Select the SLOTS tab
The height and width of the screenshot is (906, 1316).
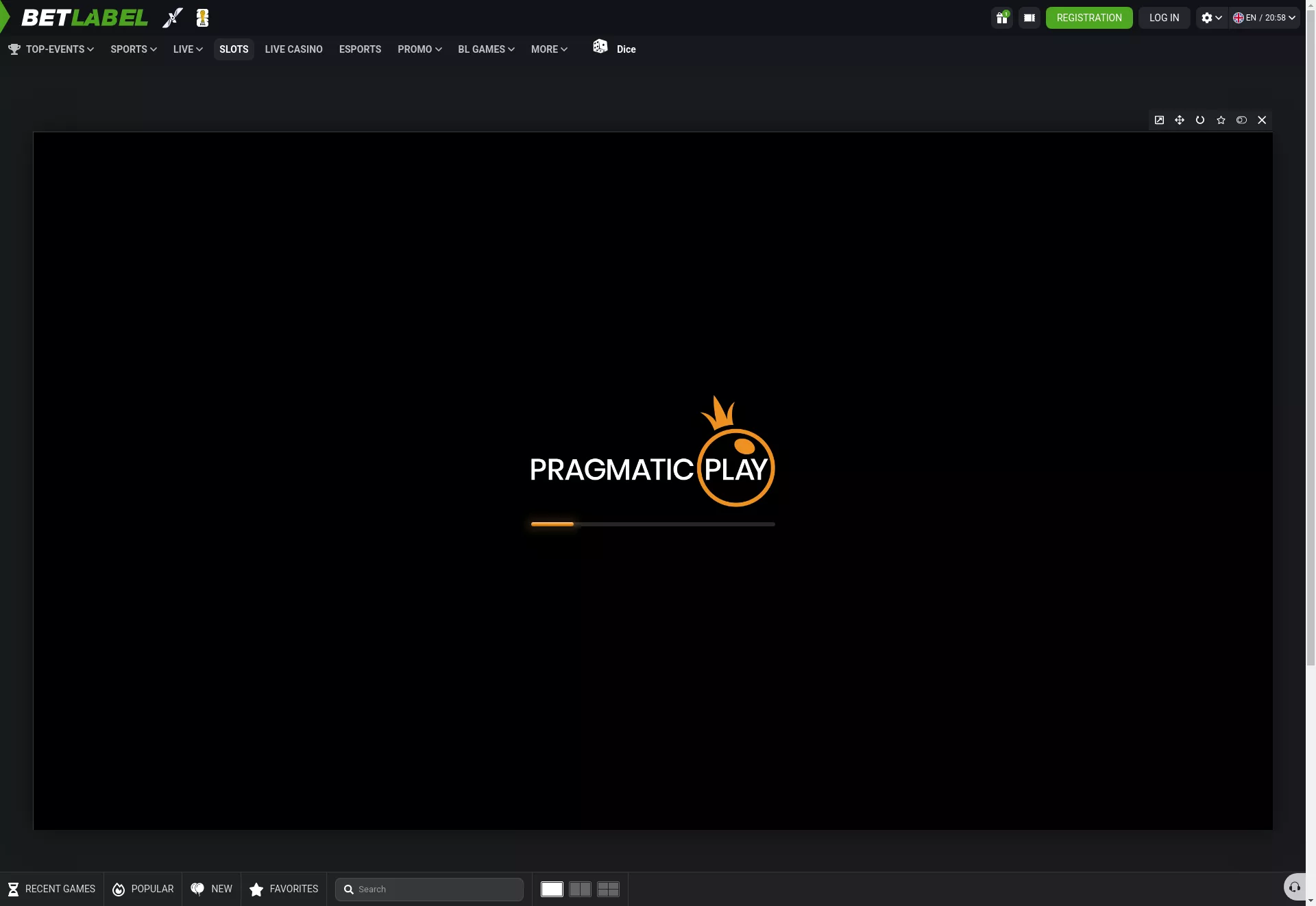(234, 49)
